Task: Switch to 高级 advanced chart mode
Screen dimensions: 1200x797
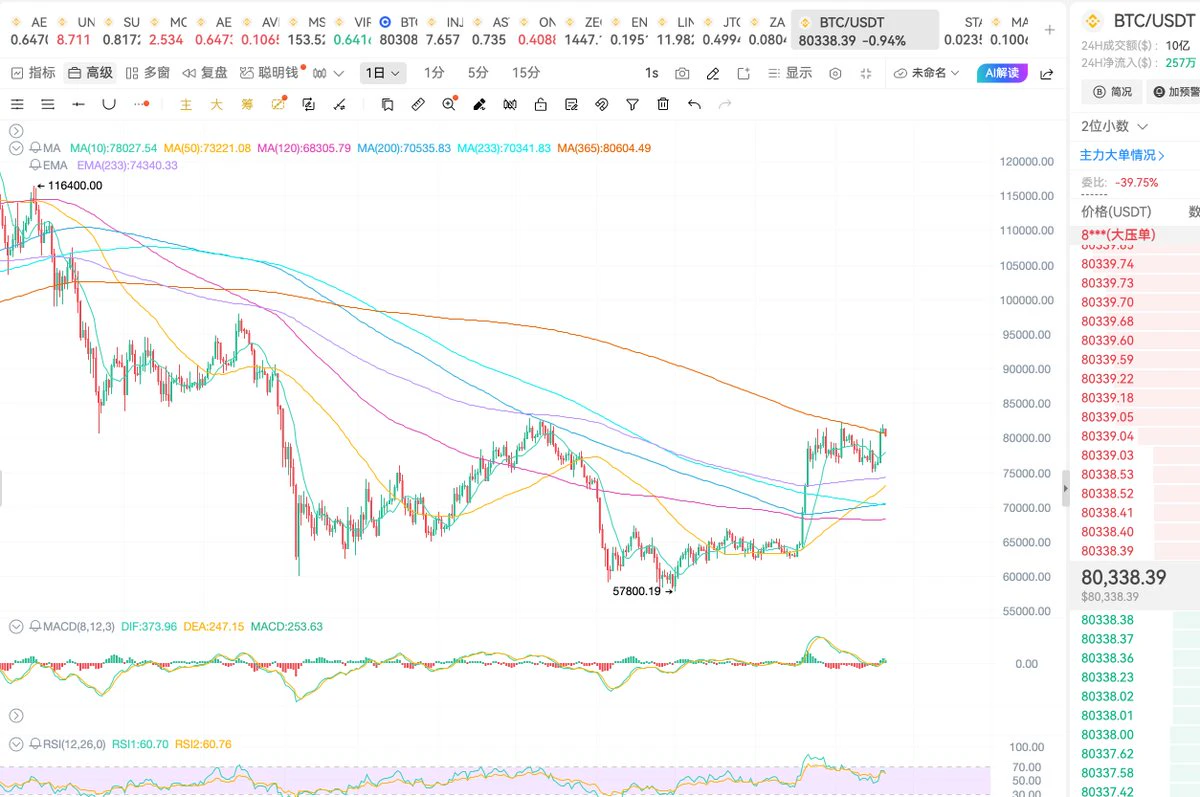Action: pos(90,73)
